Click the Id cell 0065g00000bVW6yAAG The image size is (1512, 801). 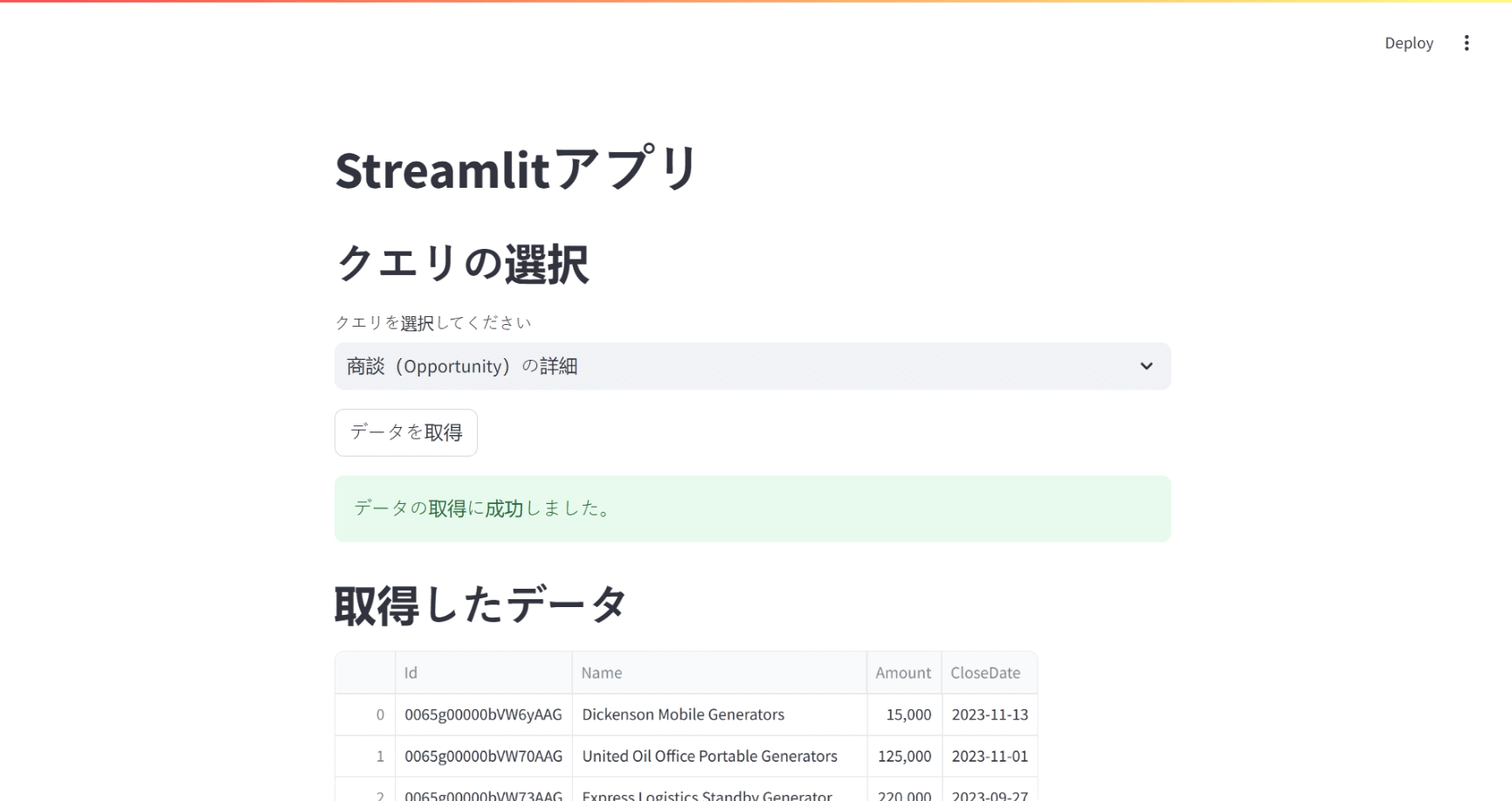pyautogui.click(x=483, y=715)
